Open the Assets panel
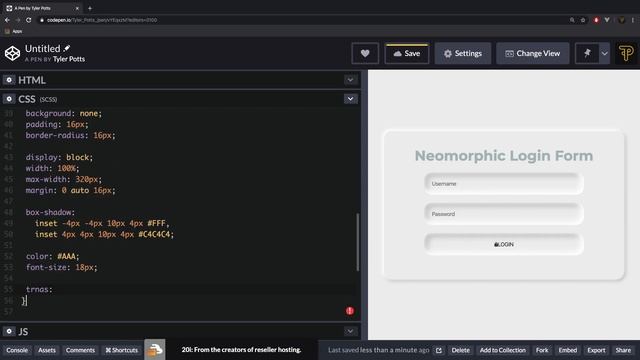This screenshot has width=640, height=360. 47,350
